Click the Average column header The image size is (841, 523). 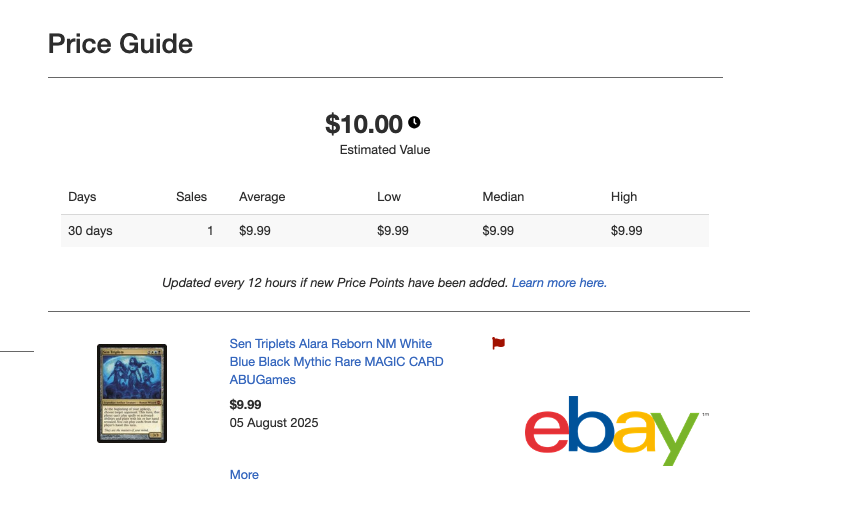point(262,197)
